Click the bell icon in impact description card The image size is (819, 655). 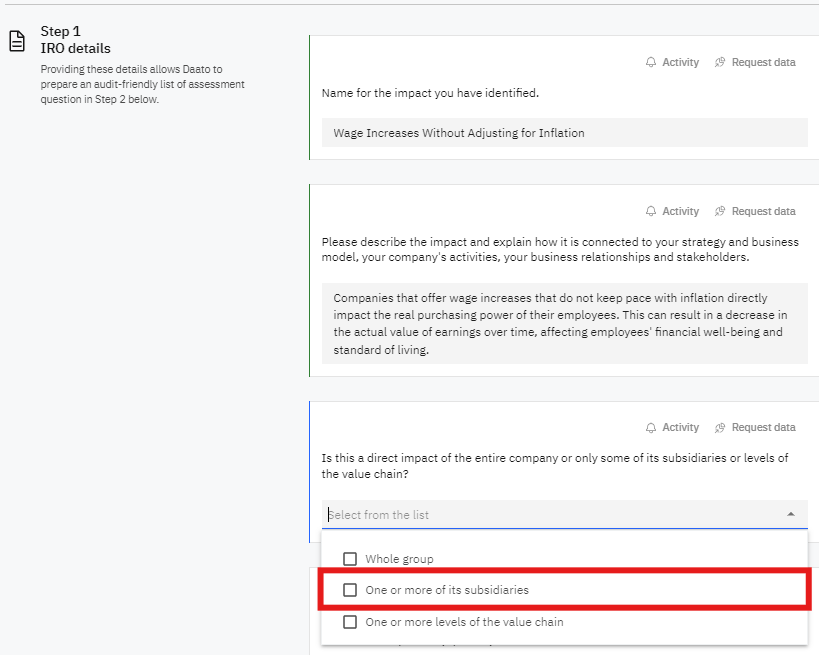[x=651, y=211]
